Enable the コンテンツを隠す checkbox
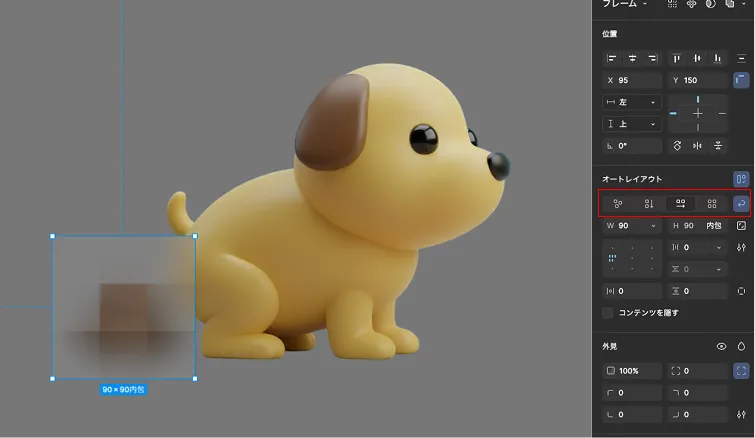This screenshot has width=755, height=438. (608, 313)
